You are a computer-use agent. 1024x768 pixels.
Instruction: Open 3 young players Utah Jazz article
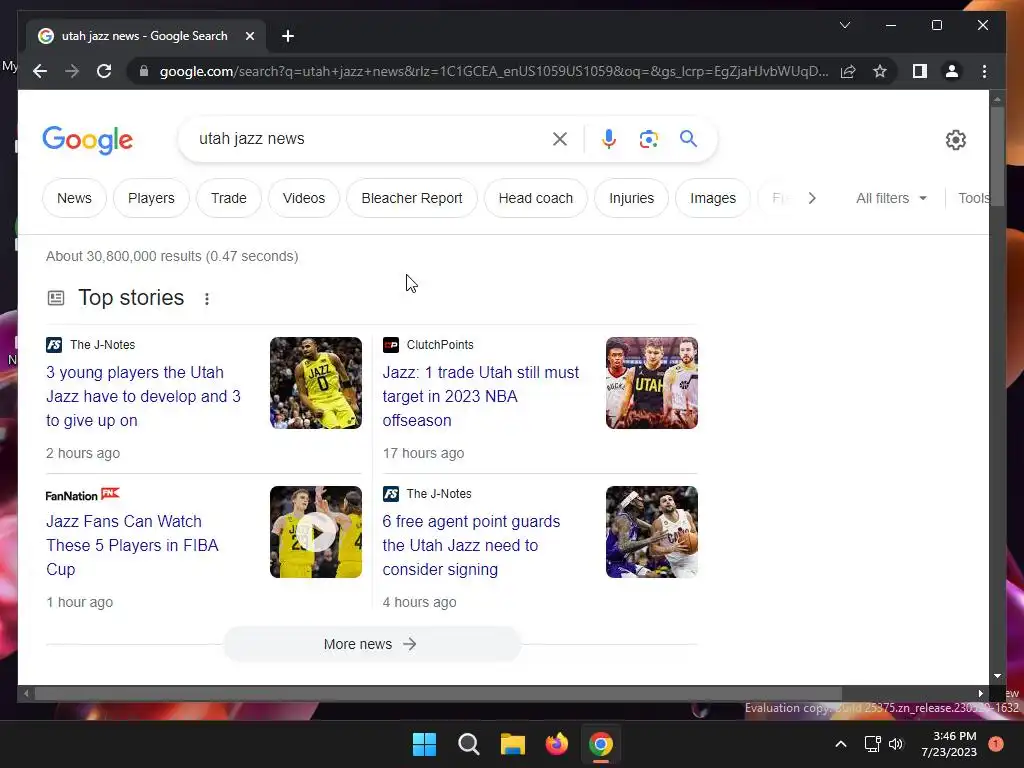[143, 396]
